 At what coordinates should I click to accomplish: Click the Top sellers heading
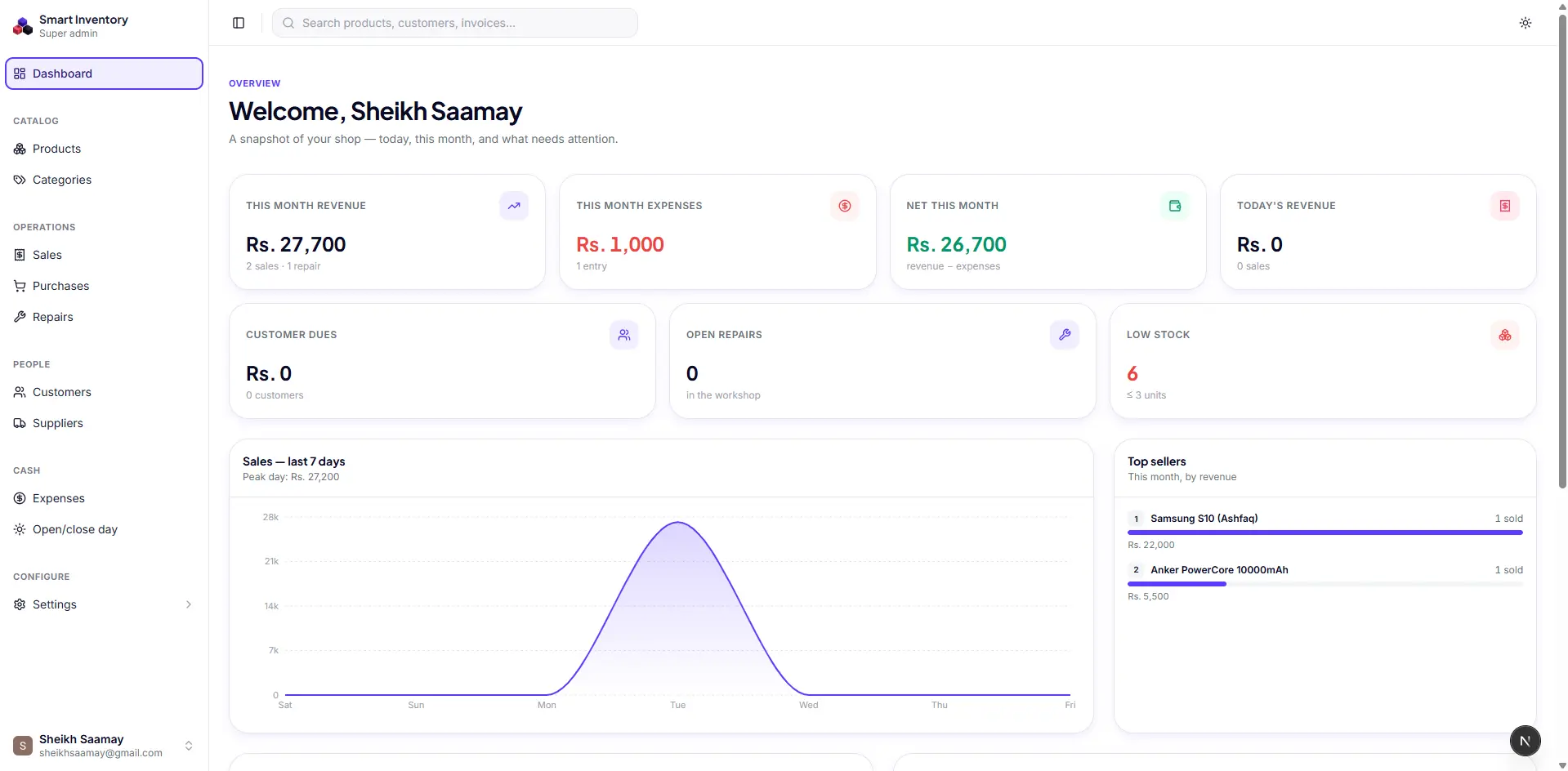(1157, 461)
